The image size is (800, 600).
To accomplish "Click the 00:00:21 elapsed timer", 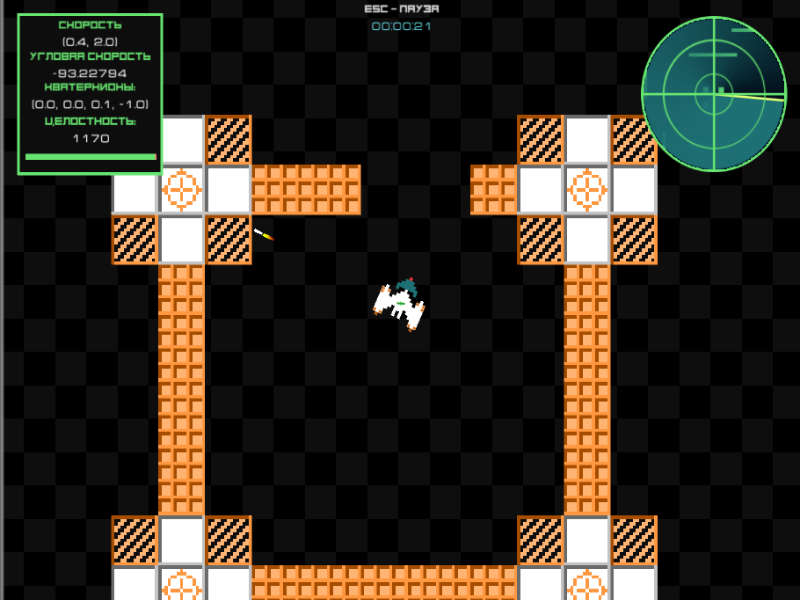I will 402,26.
